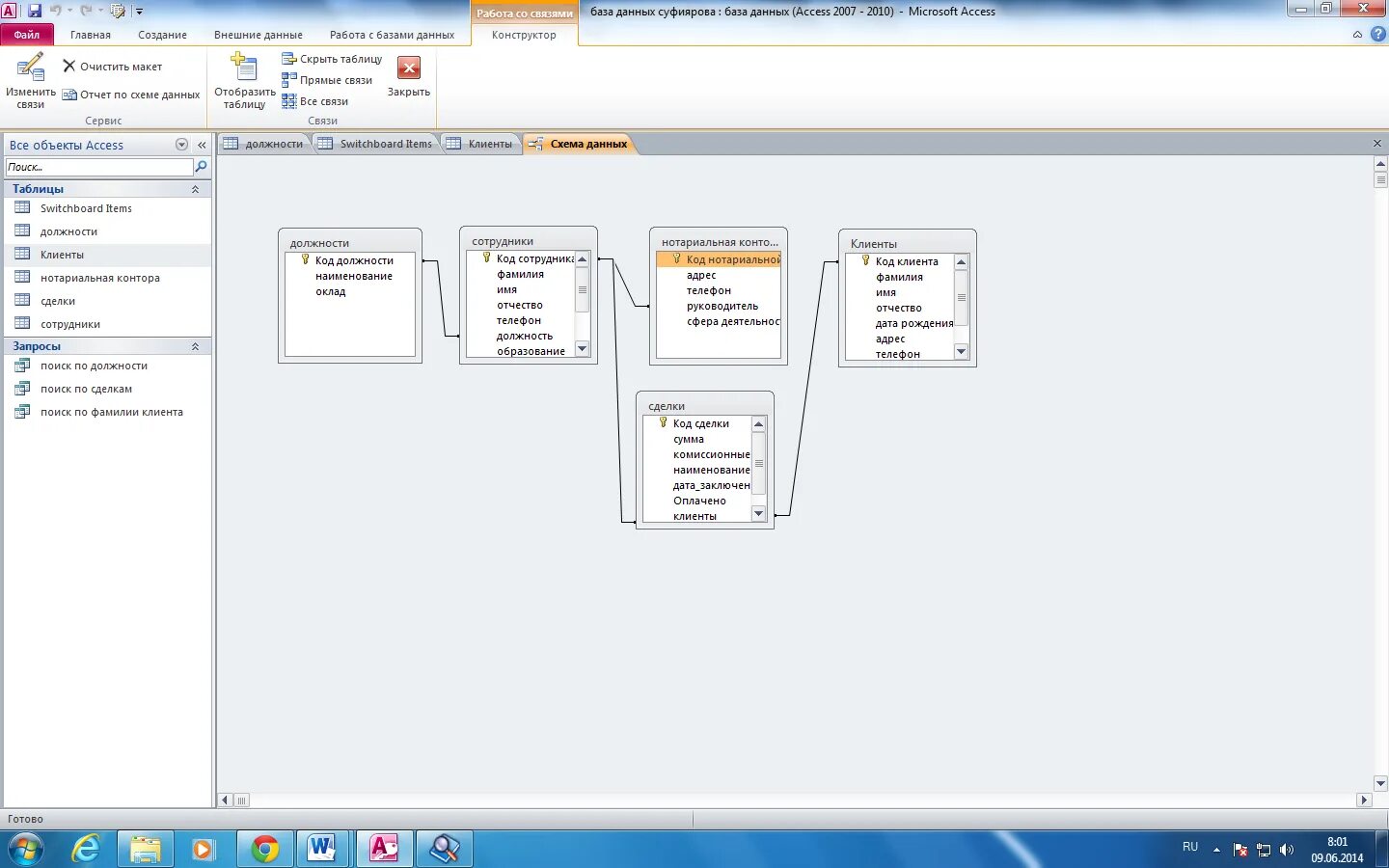
Task: Open Windows Explorer folder icon in taskbar
Action: (x=146, y=849)
